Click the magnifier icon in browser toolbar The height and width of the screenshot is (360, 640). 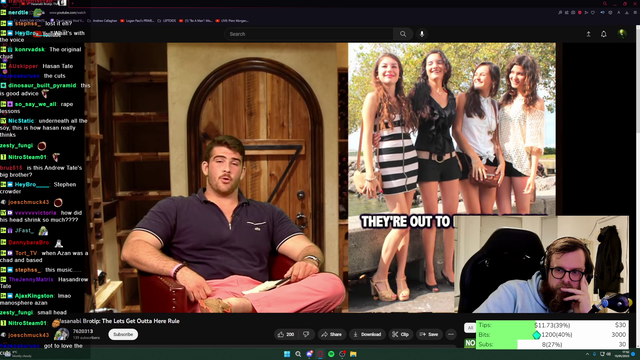[x=560, y=13]
